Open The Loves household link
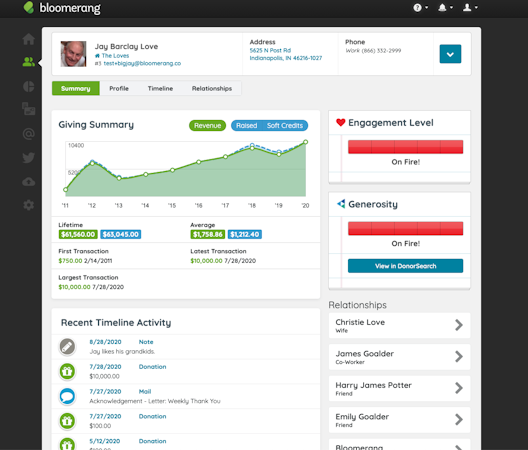This screenshot has width=528, height=450. (x=115, y=56)
